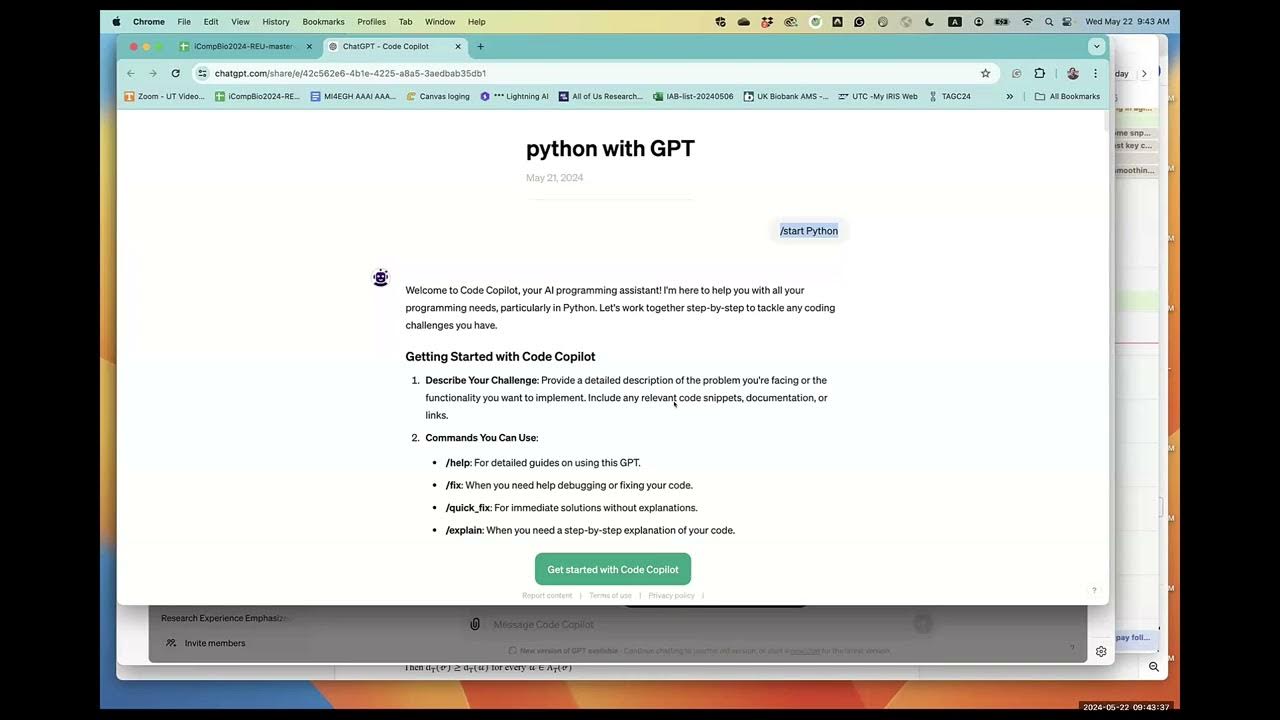Screen dimensions: 1280x720
Task: Open the Profiles menu
Action: tap(371, 21)
